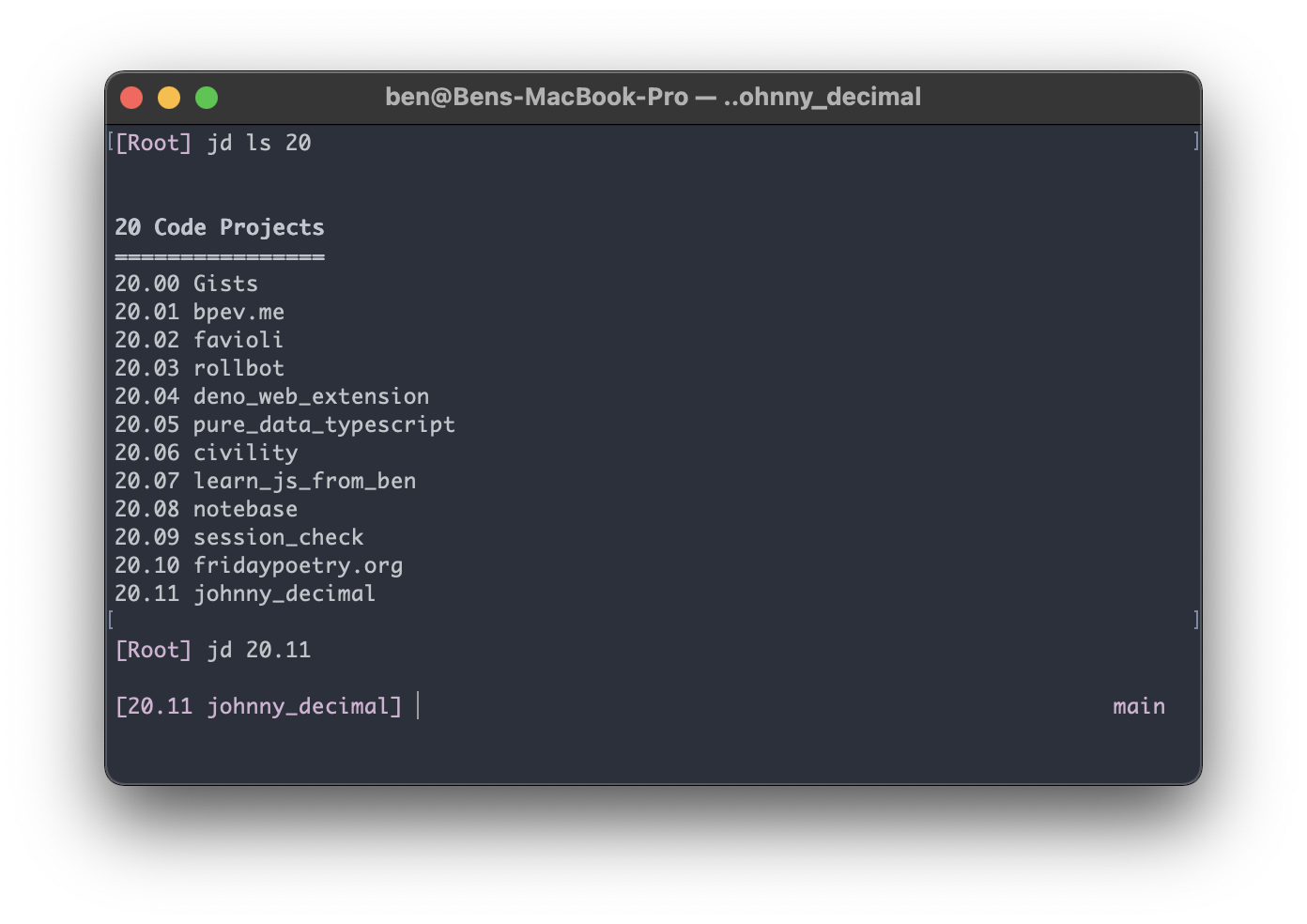Image resolution: width=1307 pixels, height=924 pixels.
Task: Click the '20 Code Projects' heading
Action: point(219,227)
